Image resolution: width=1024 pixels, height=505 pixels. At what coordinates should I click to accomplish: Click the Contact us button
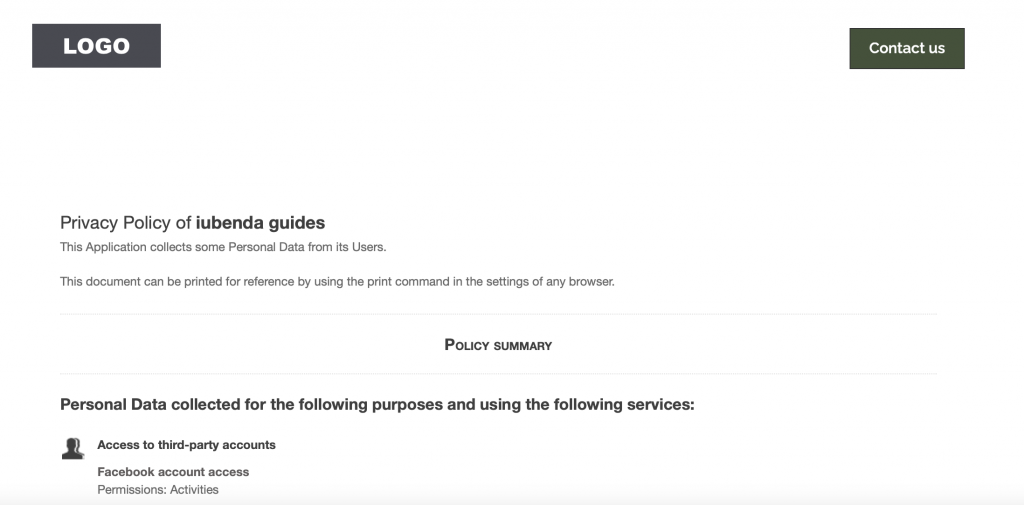point(906,48)
